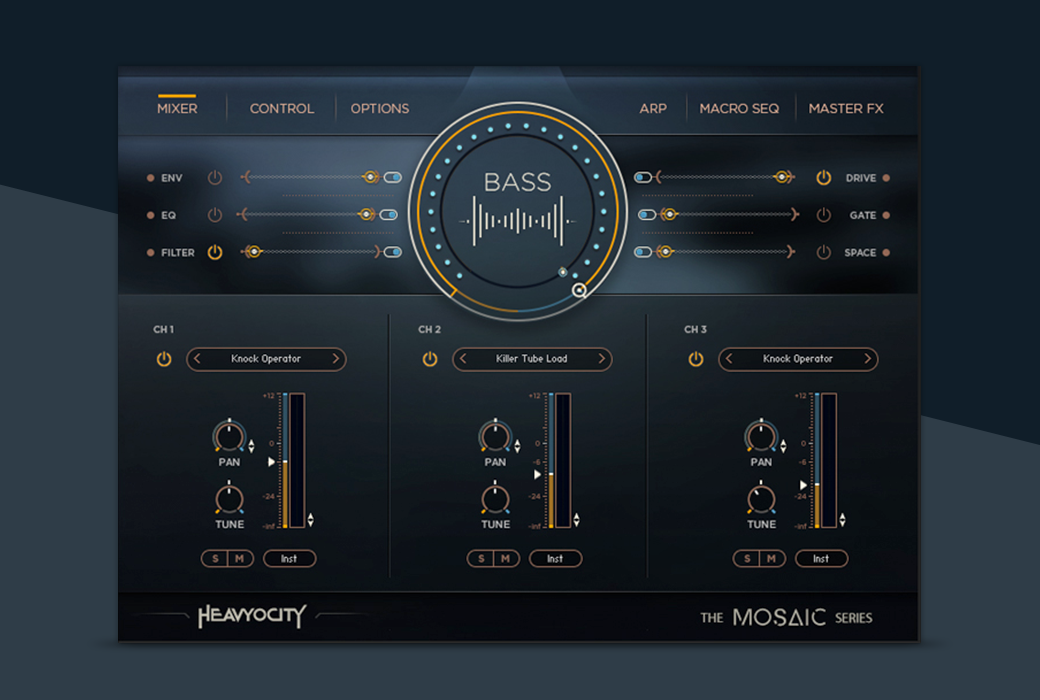1040x700 pixels.
Task: Click the CH 2 PAN knob
Action: click(x=495, y=437)
